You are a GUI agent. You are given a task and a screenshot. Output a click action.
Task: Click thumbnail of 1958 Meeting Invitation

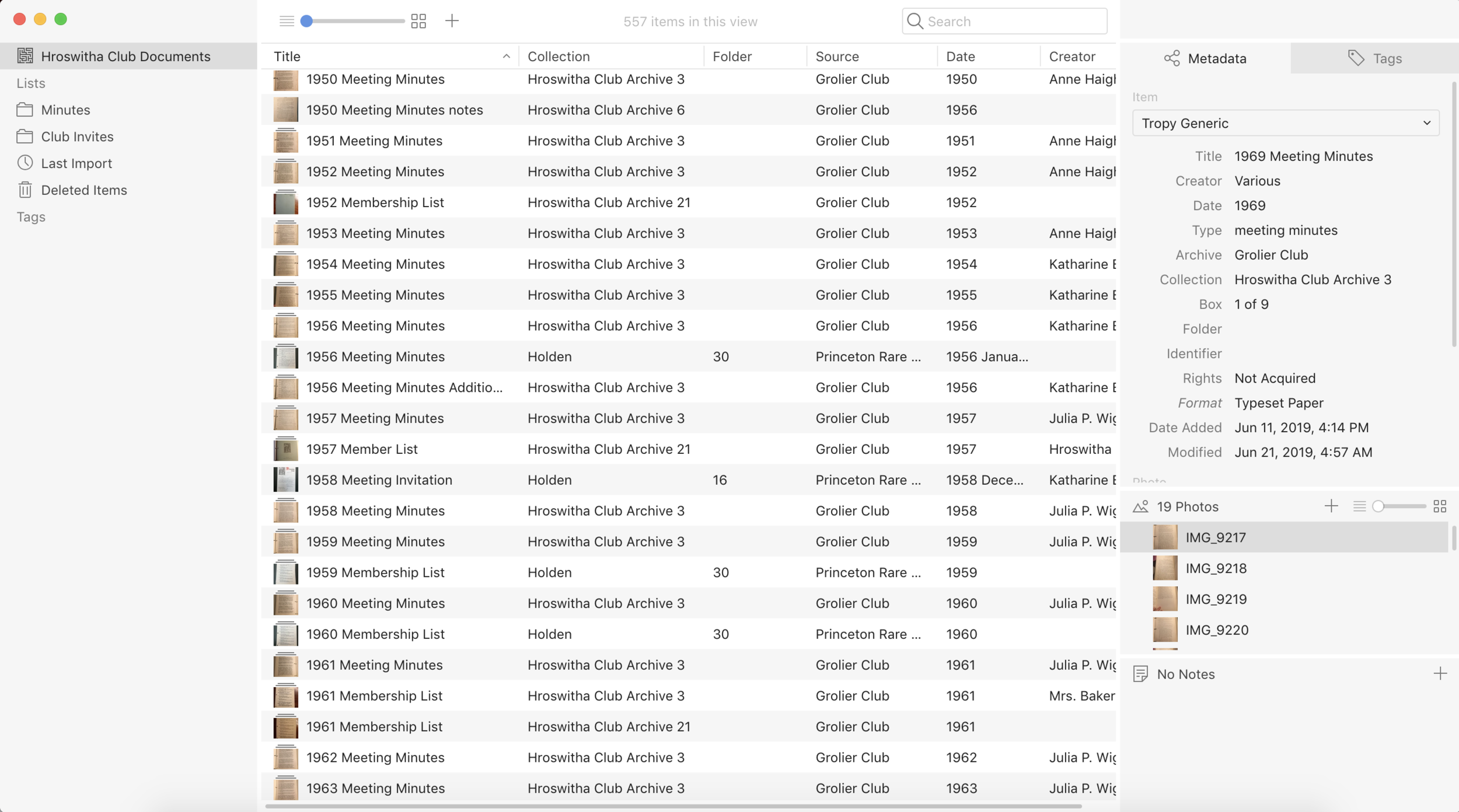[286, 480]
